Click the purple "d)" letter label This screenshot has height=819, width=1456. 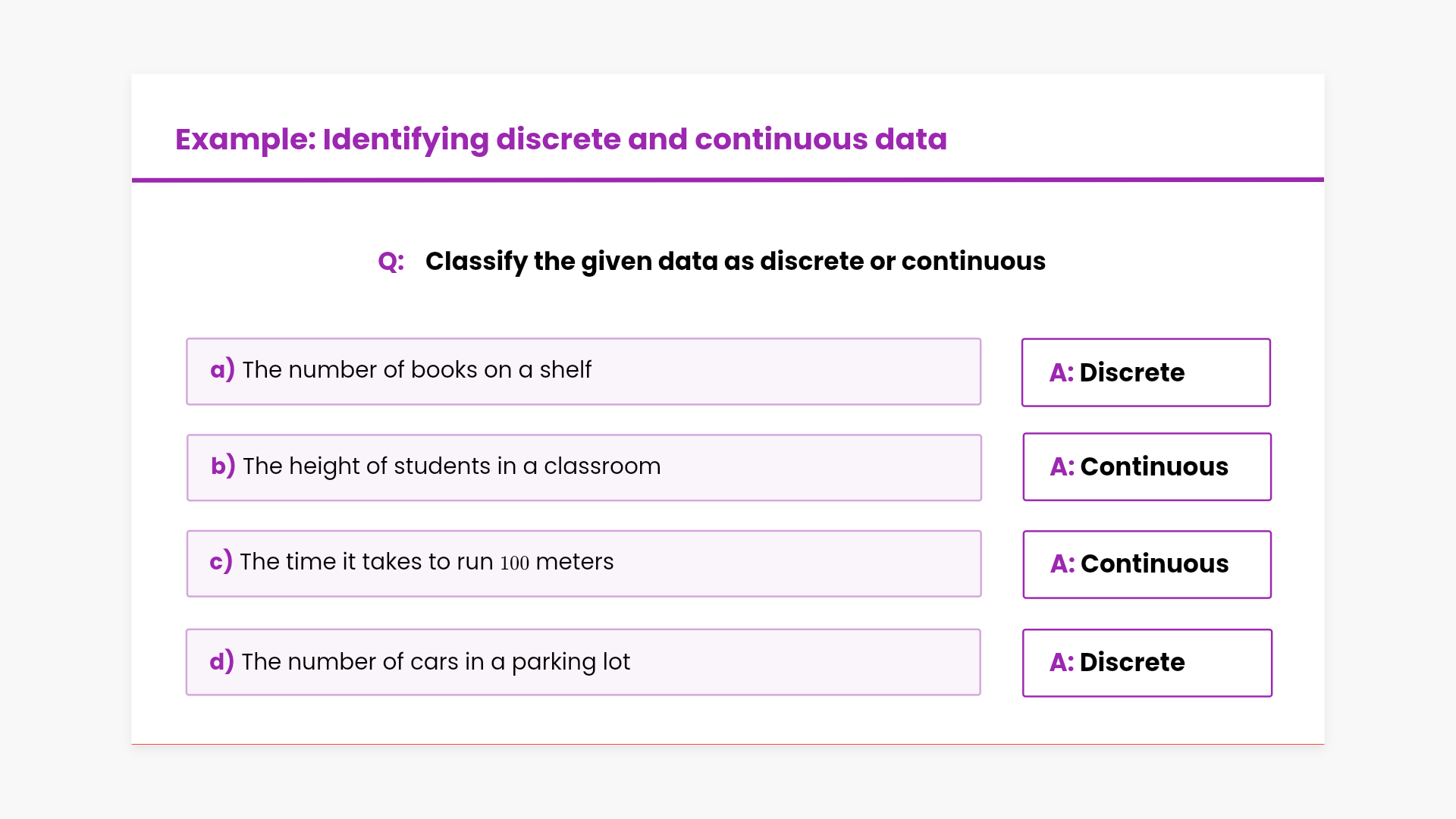tap(221, 661)
